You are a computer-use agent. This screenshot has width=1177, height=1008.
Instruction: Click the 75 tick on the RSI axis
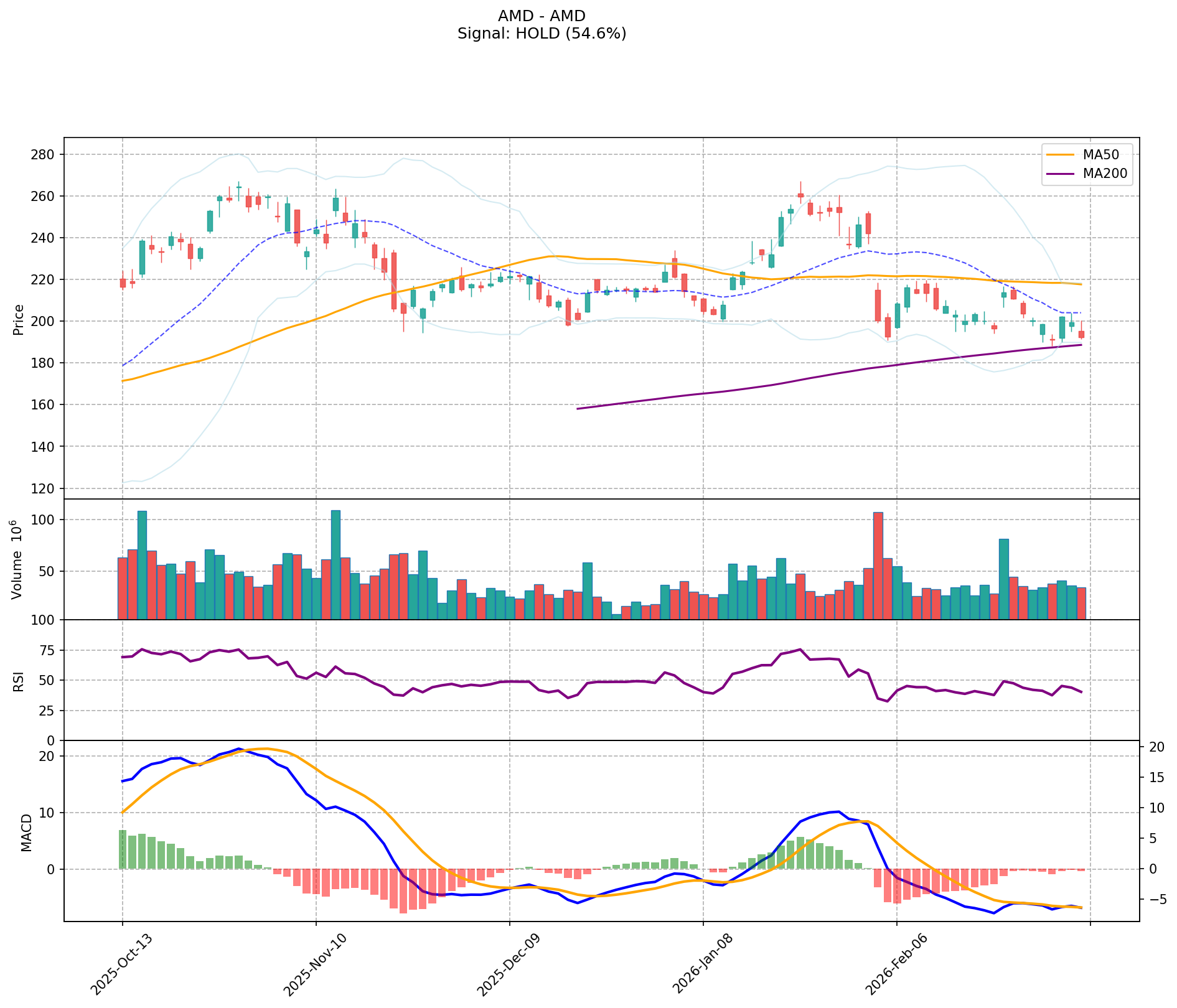tap(47, 651)
